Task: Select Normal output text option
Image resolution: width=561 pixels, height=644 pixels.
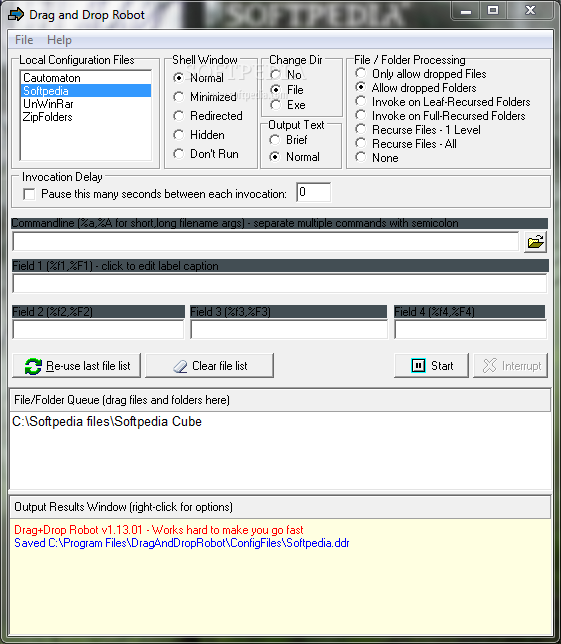Action: (294, 157)
